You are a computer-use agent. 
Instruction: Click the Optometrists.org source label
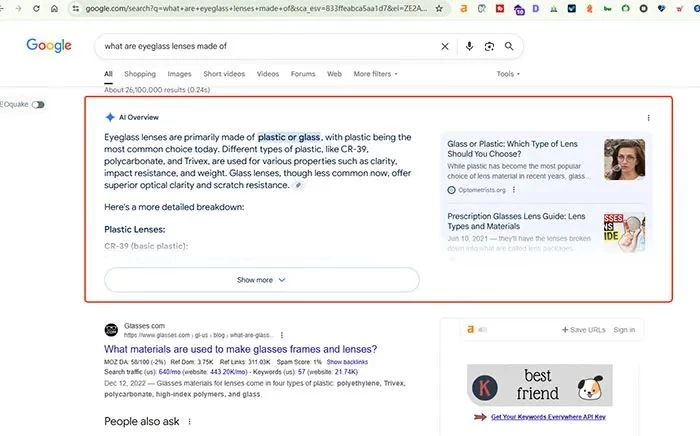click(482, 190)
